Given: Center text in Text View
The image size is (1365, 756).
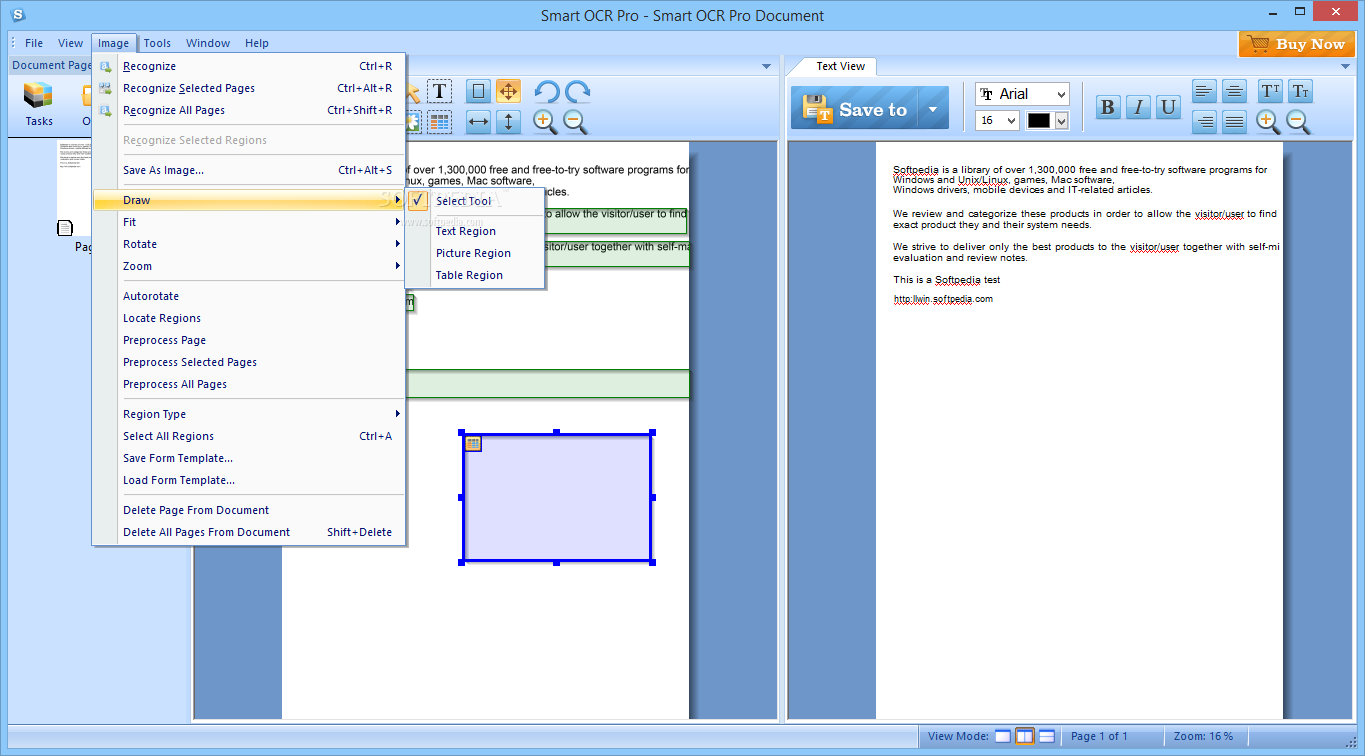Looking at the screenshot, I should [x=1234, y=92].
